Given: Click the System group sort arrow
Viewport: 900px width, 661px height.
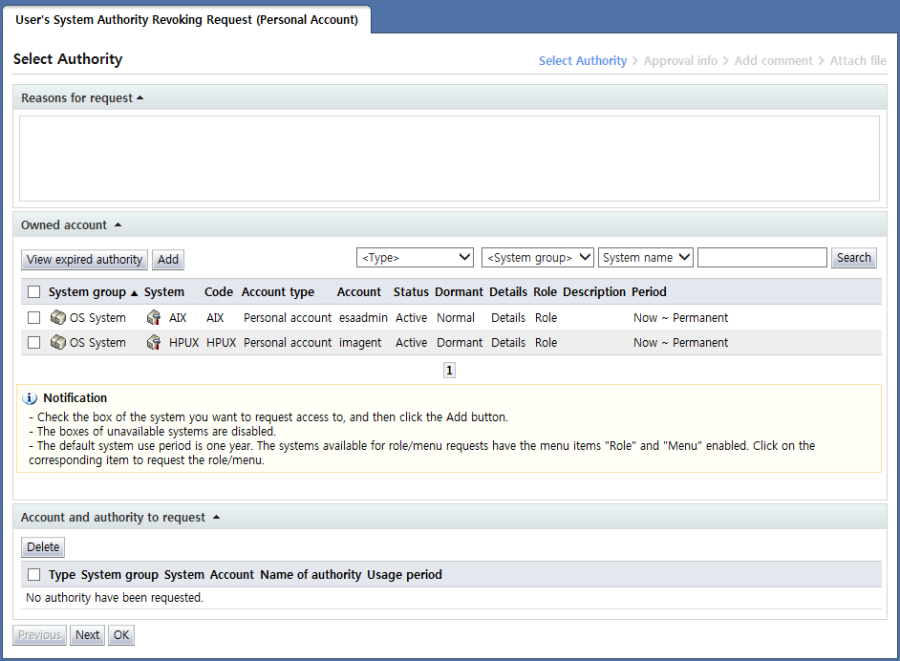Looking at the screenshot, I should coord(134,293).
